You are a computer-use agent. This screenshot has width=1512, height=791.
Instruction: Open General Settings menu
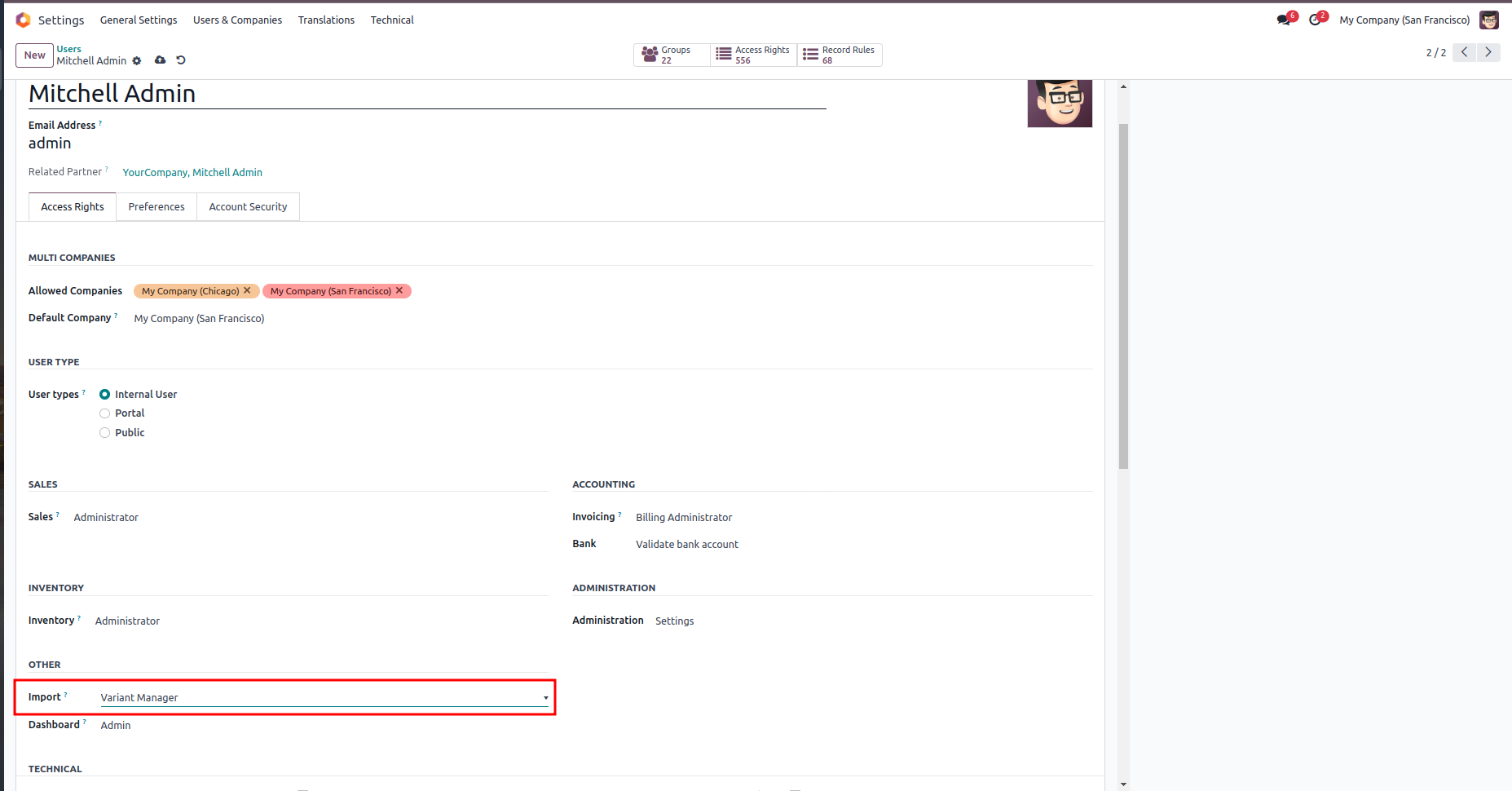point(139,20)
